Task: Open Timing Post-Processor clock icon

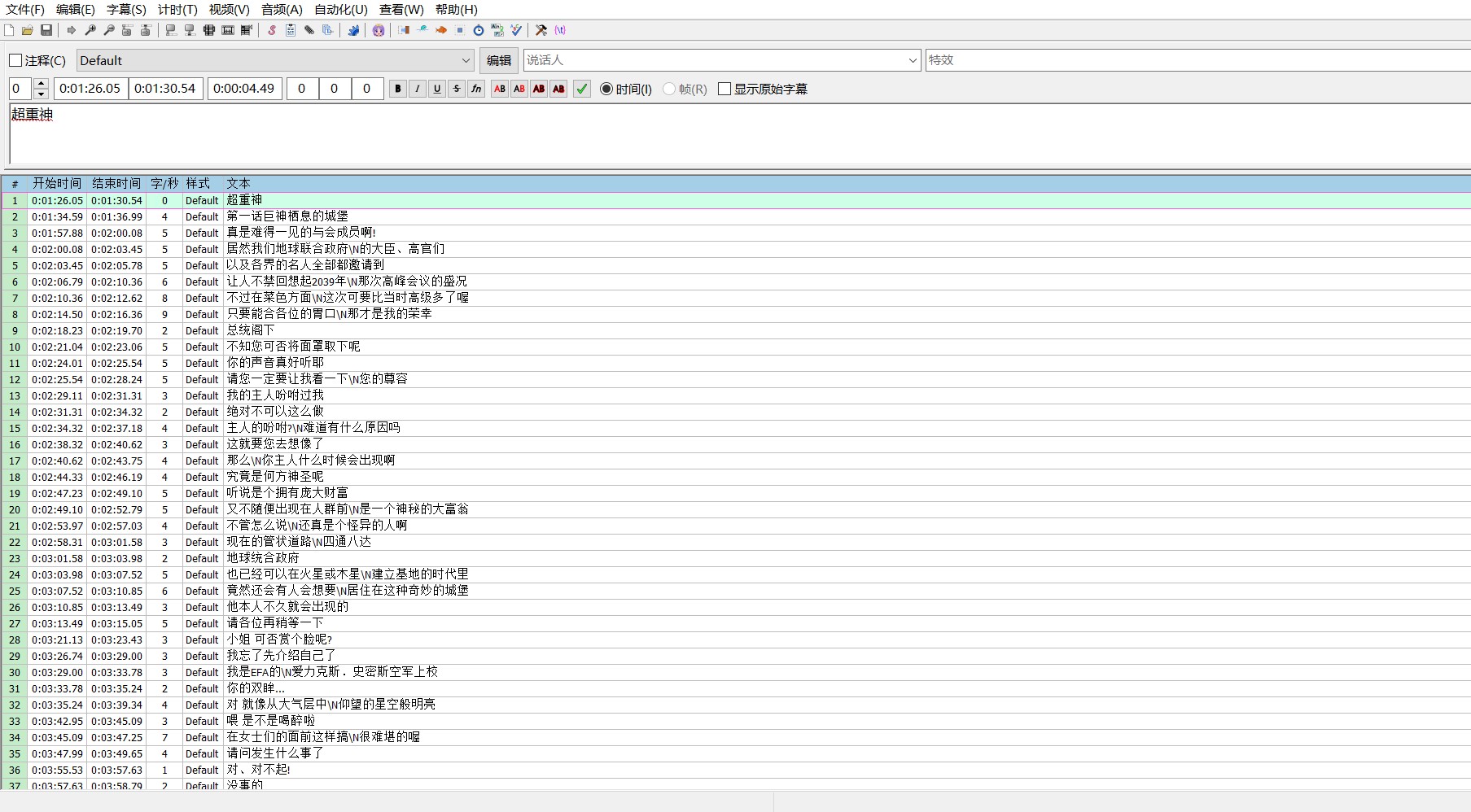Action: [x=479, y=30]
